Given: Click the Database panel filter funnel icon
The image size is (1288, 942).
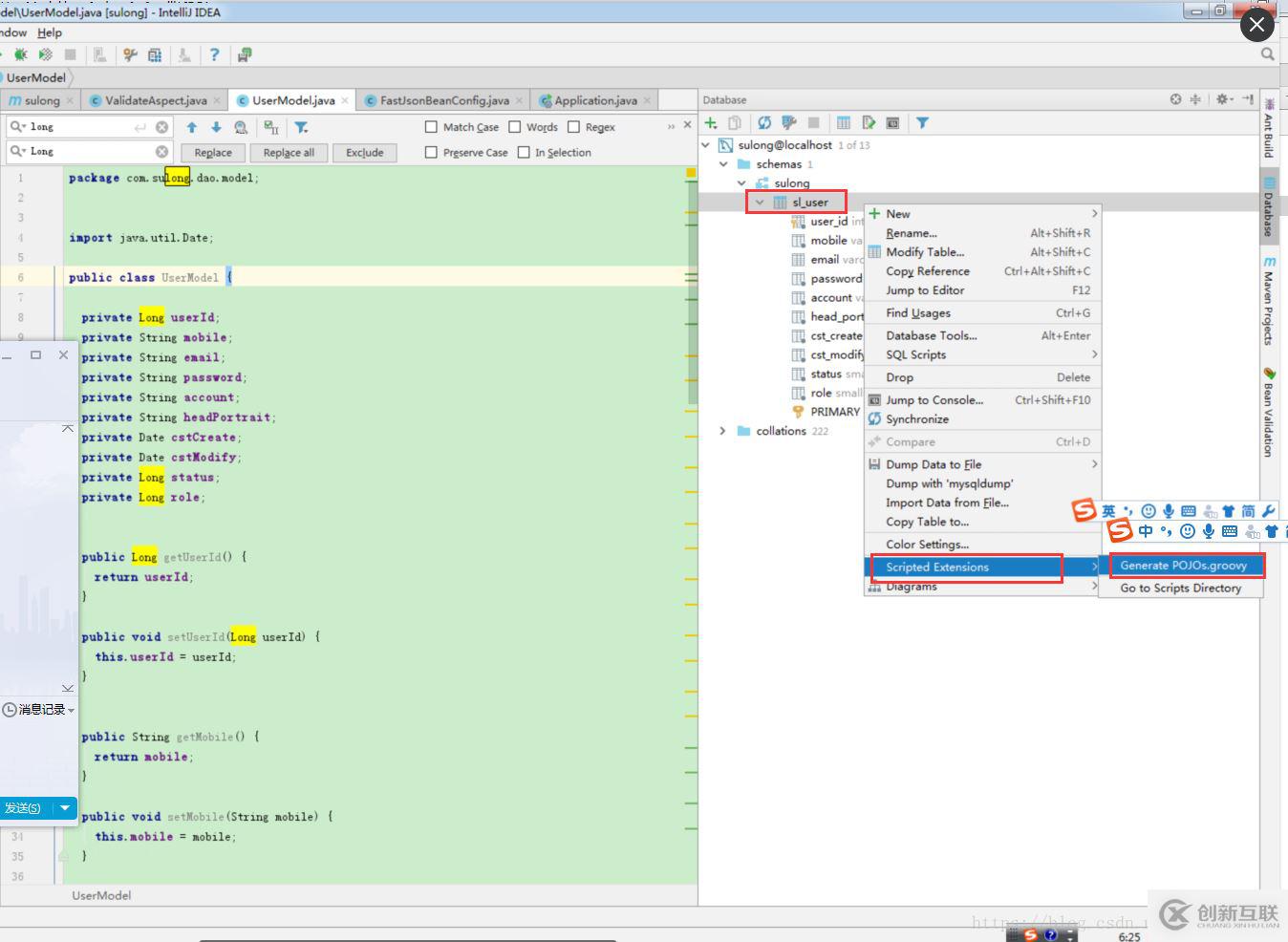Looking at the screenshot, I should tap(922, 123).
